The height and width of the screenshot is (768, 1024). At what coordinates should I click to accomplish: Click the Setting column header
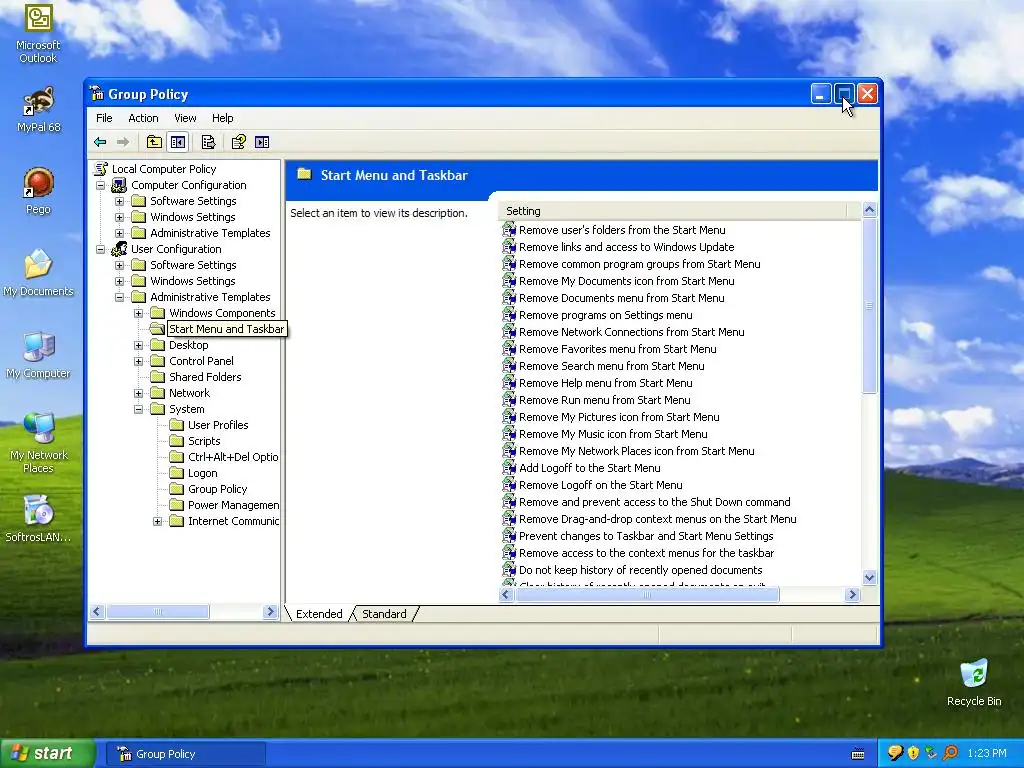pyautogui.click(x=673, y=211)
